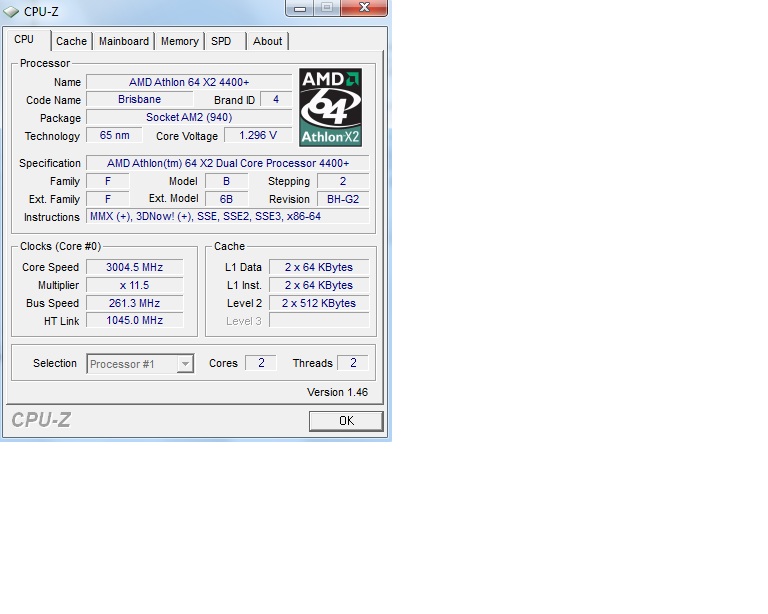
Task: Click the Level 2 value 2 x 512 KBytes
Action: 319,304
